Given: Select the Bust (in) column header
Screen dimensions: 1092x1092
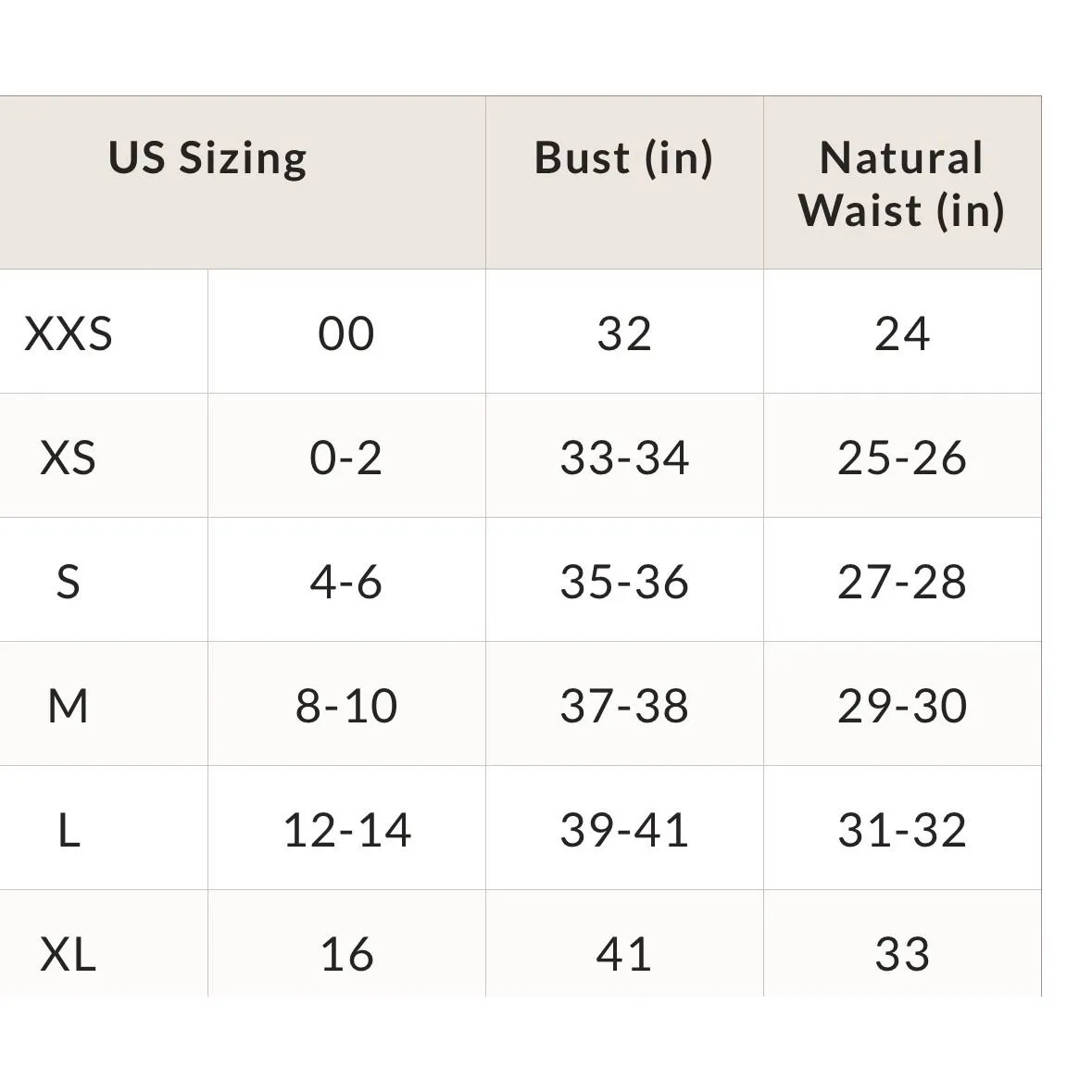Looking at the screenshot, I should point(624,158).
